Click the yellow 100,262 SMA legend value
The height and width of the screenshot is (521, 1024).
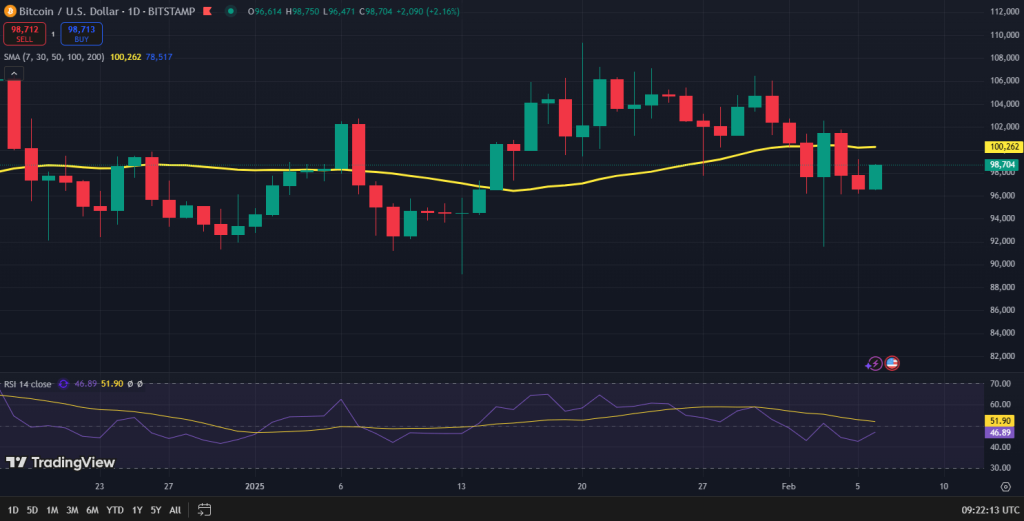[125, 57]
